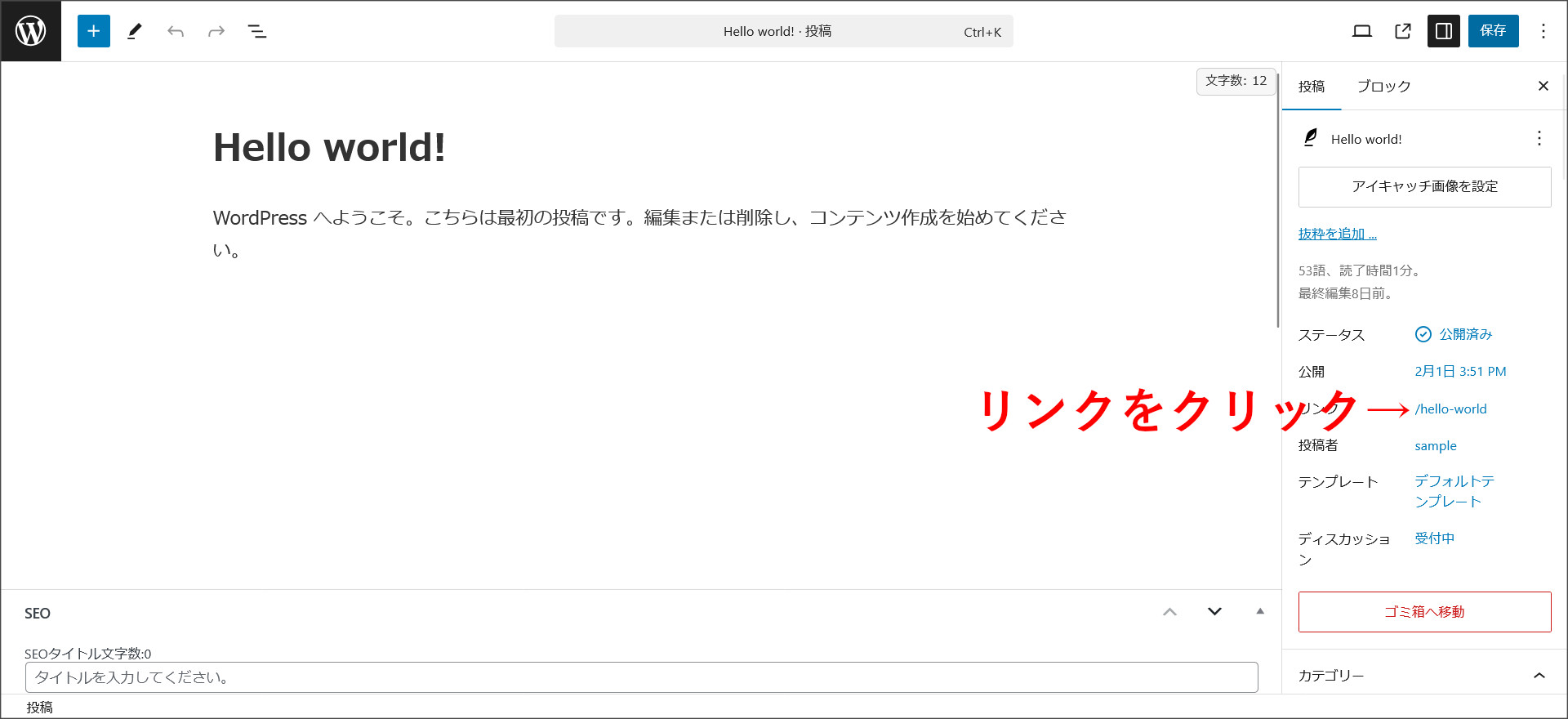Click the 保存 button

coord(1493,31)
